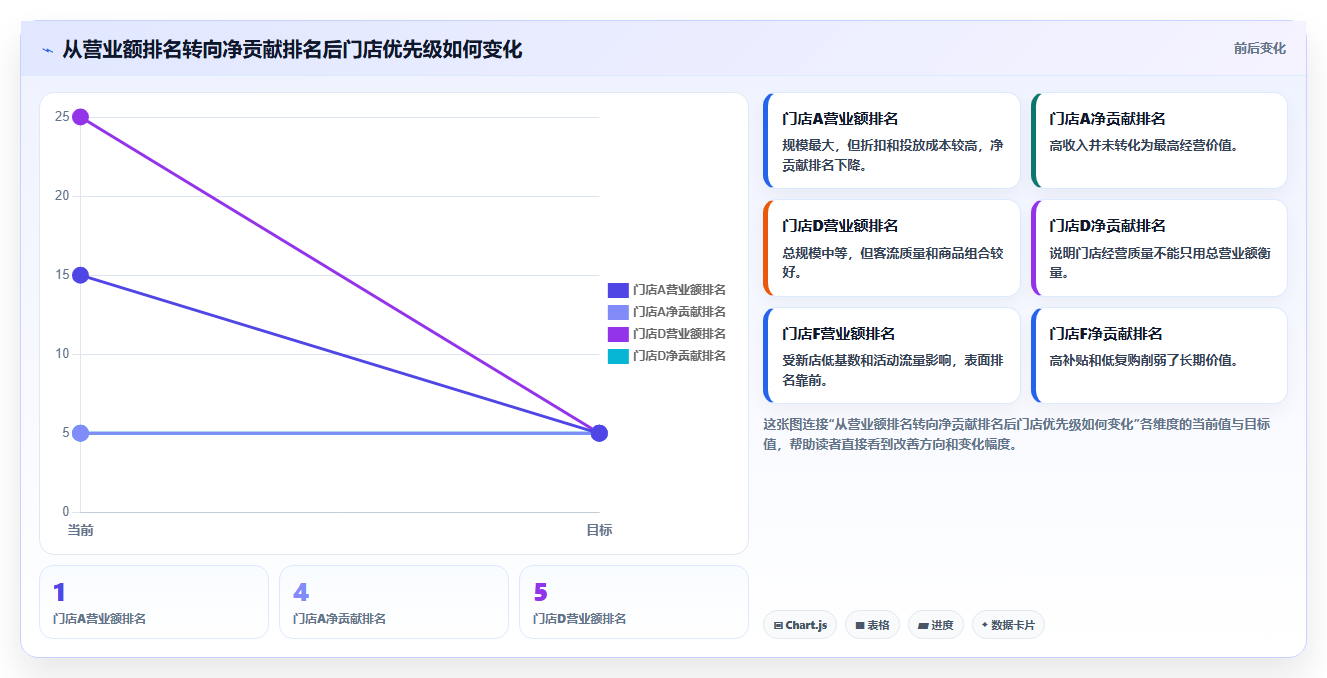Click the title 从营业额排名转向净贡献排名后门店优先级如何变化
The height and width of the screenshot is (678, 1327).
click(x=292, y=49)
